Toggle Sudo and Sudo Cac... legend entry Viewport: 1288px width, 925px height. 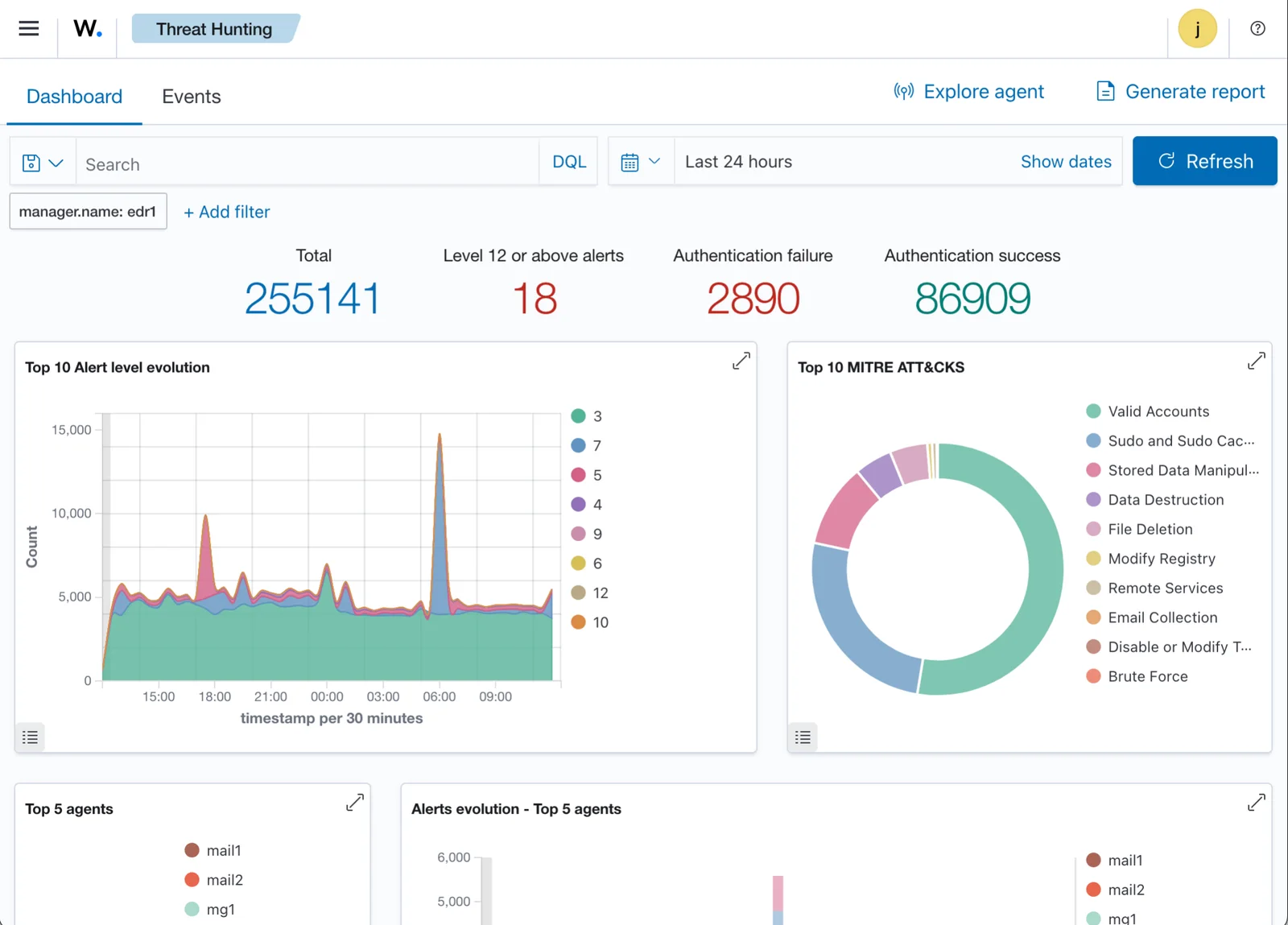(x=1170, y=441)
